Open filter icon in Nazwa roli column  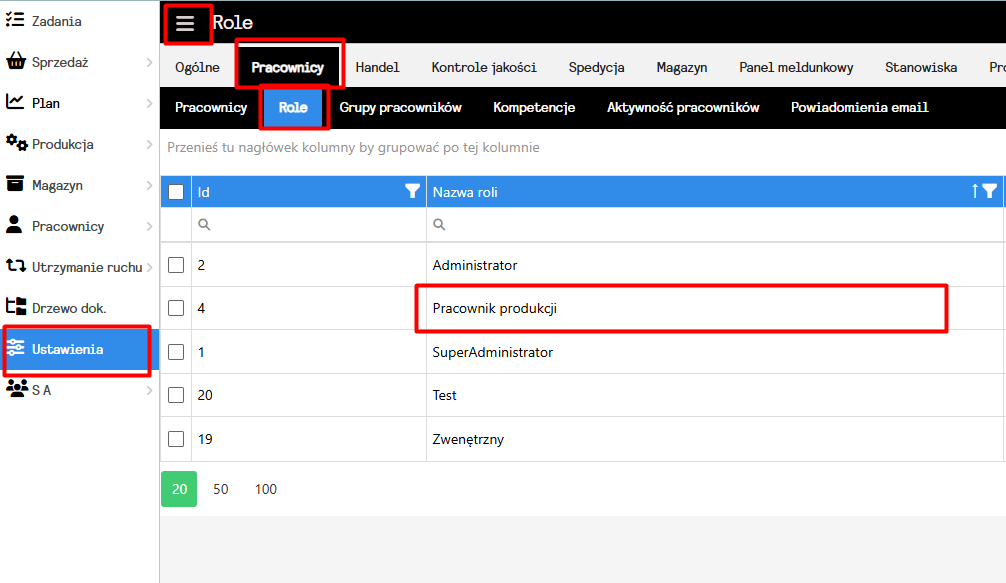pos(990,191)
